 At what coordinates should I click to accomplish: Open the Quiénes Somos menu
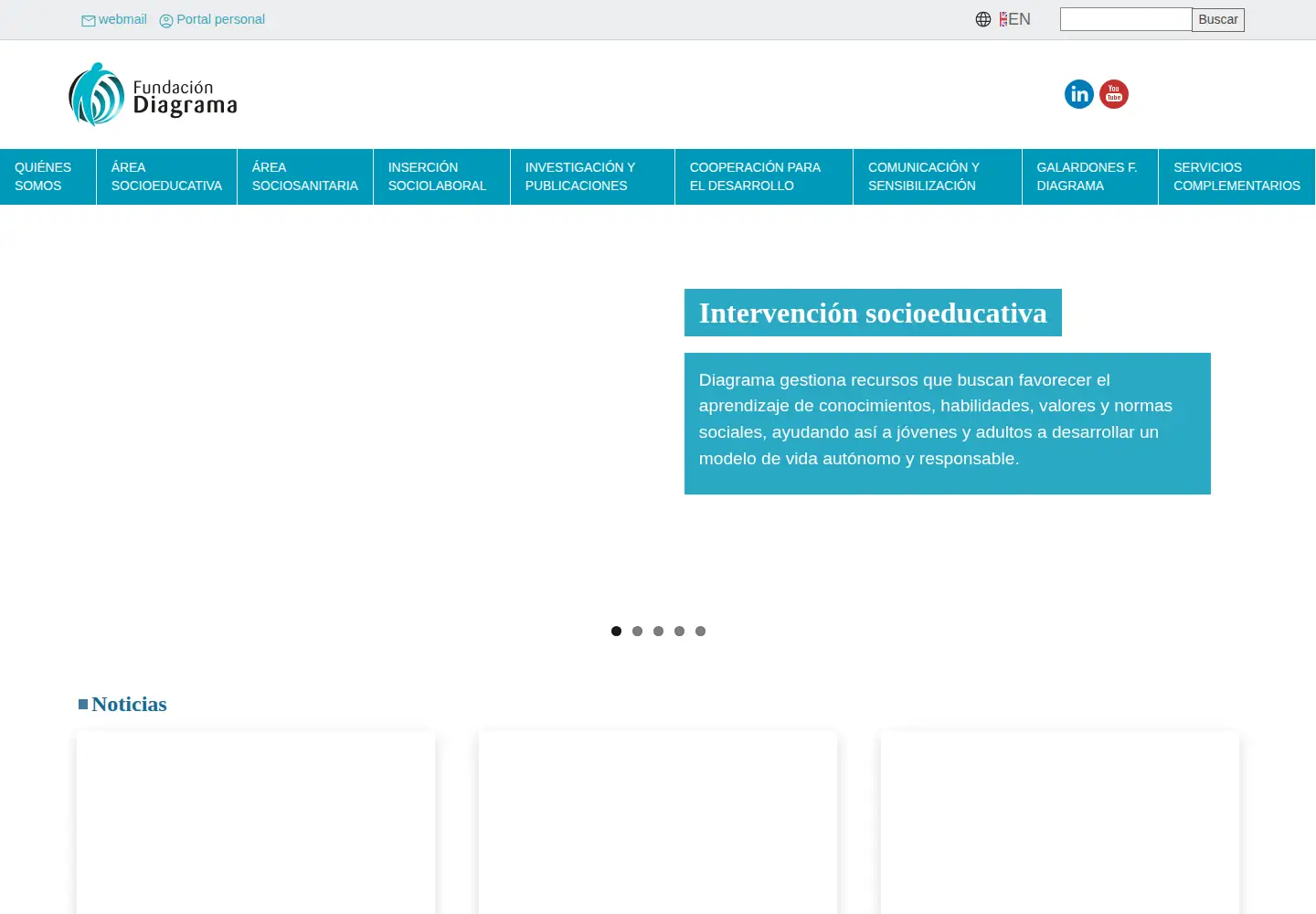pyautogui.click(x=48, y=176)
